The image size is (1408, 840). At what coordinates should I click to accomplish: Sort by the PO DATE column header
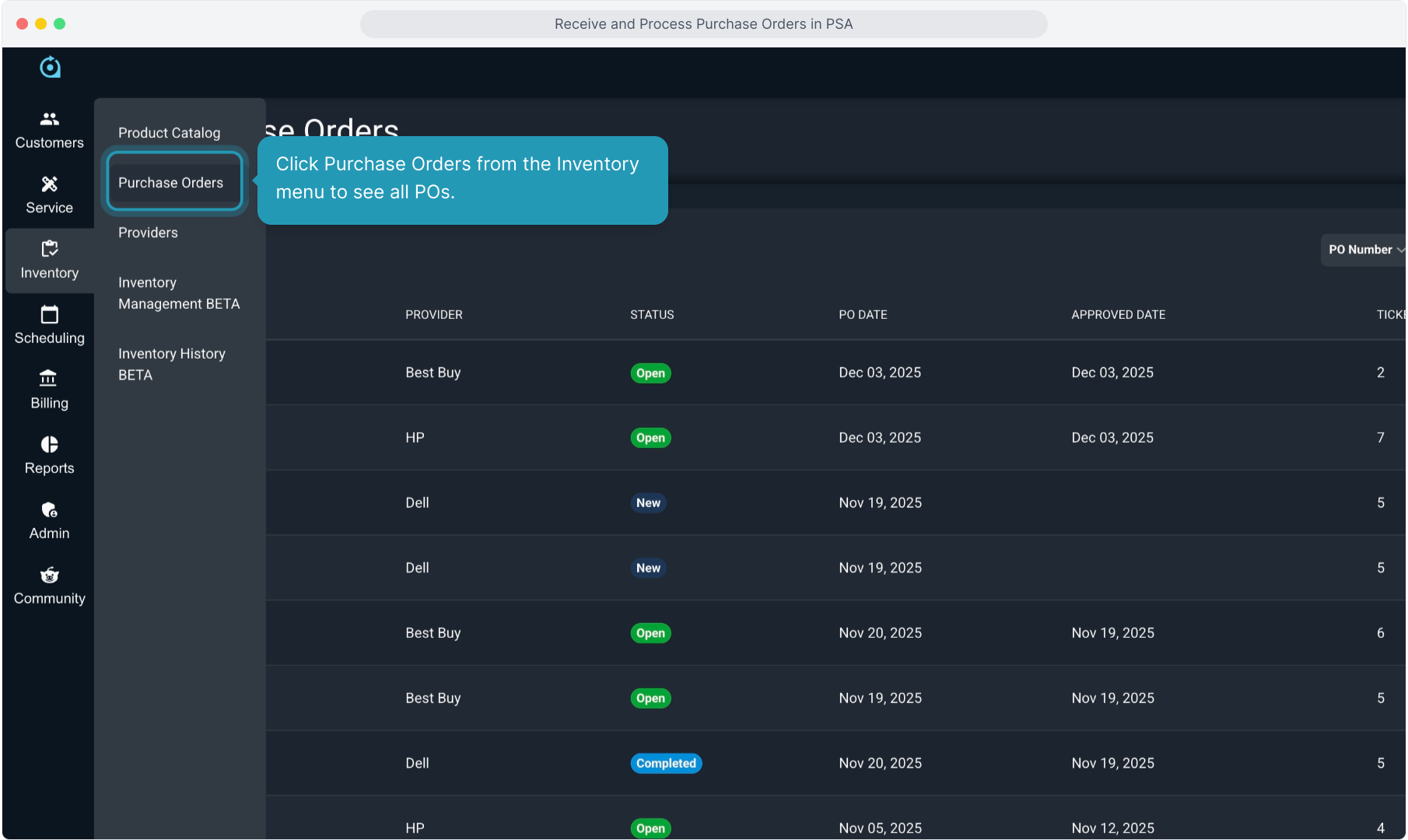point(863,315)
